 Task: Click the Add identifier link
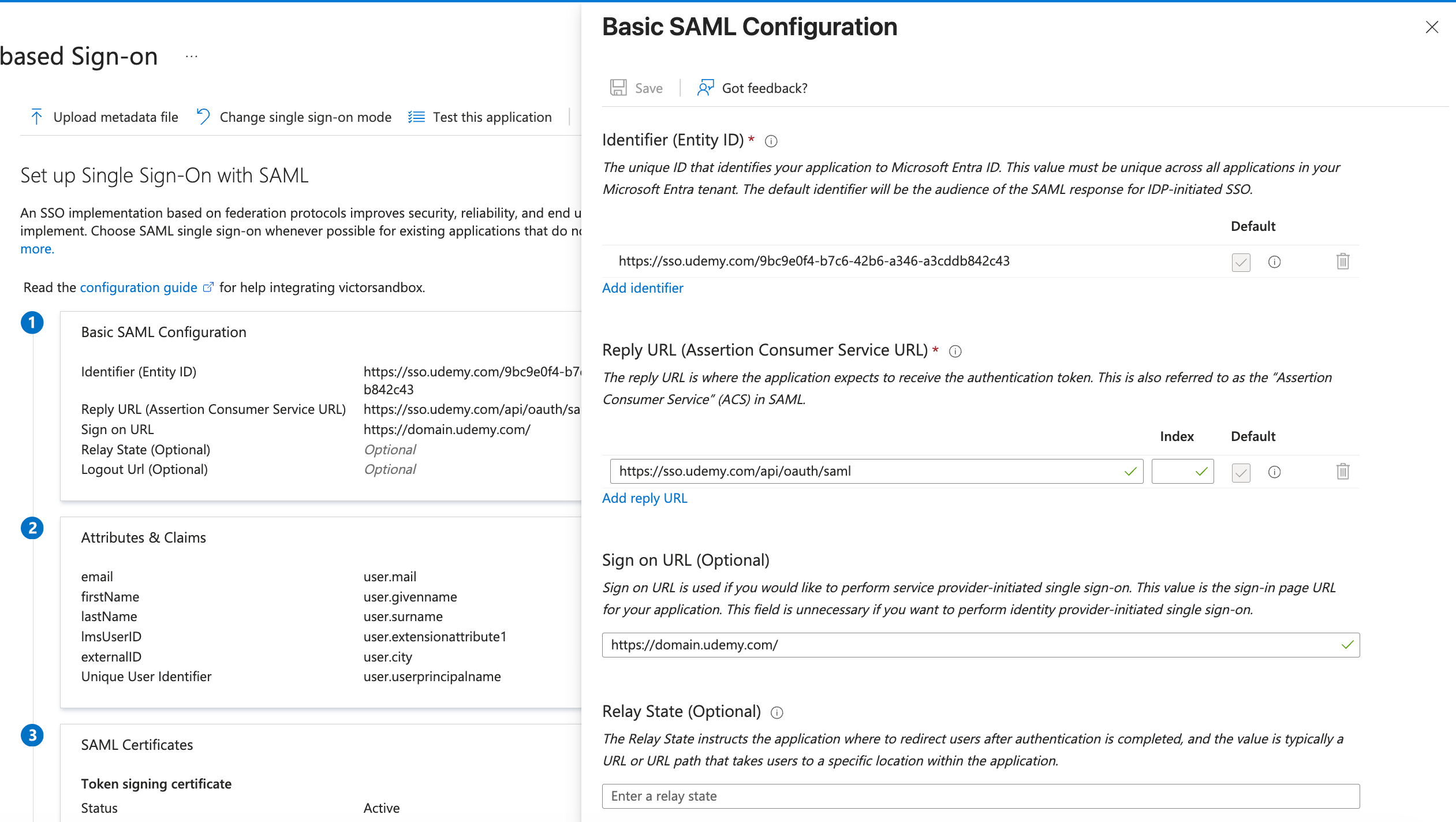[x=643, y=287]
